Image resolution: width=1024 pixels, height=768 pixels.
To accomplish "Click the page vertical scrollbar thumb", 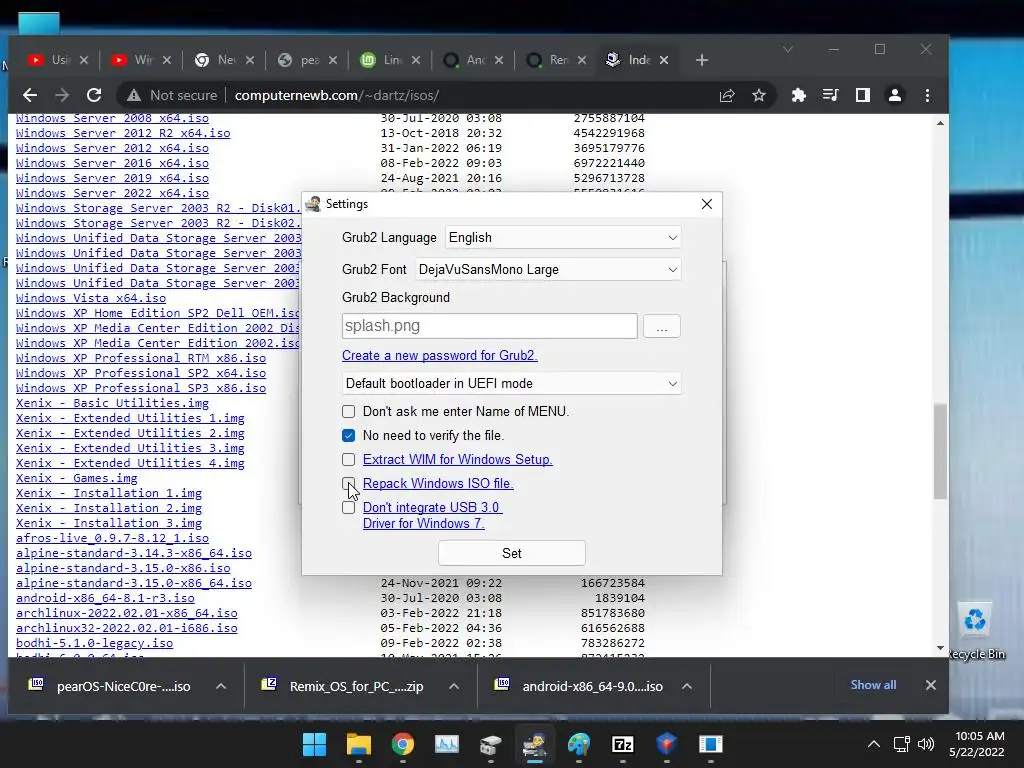I will click(x=940, y=451).
